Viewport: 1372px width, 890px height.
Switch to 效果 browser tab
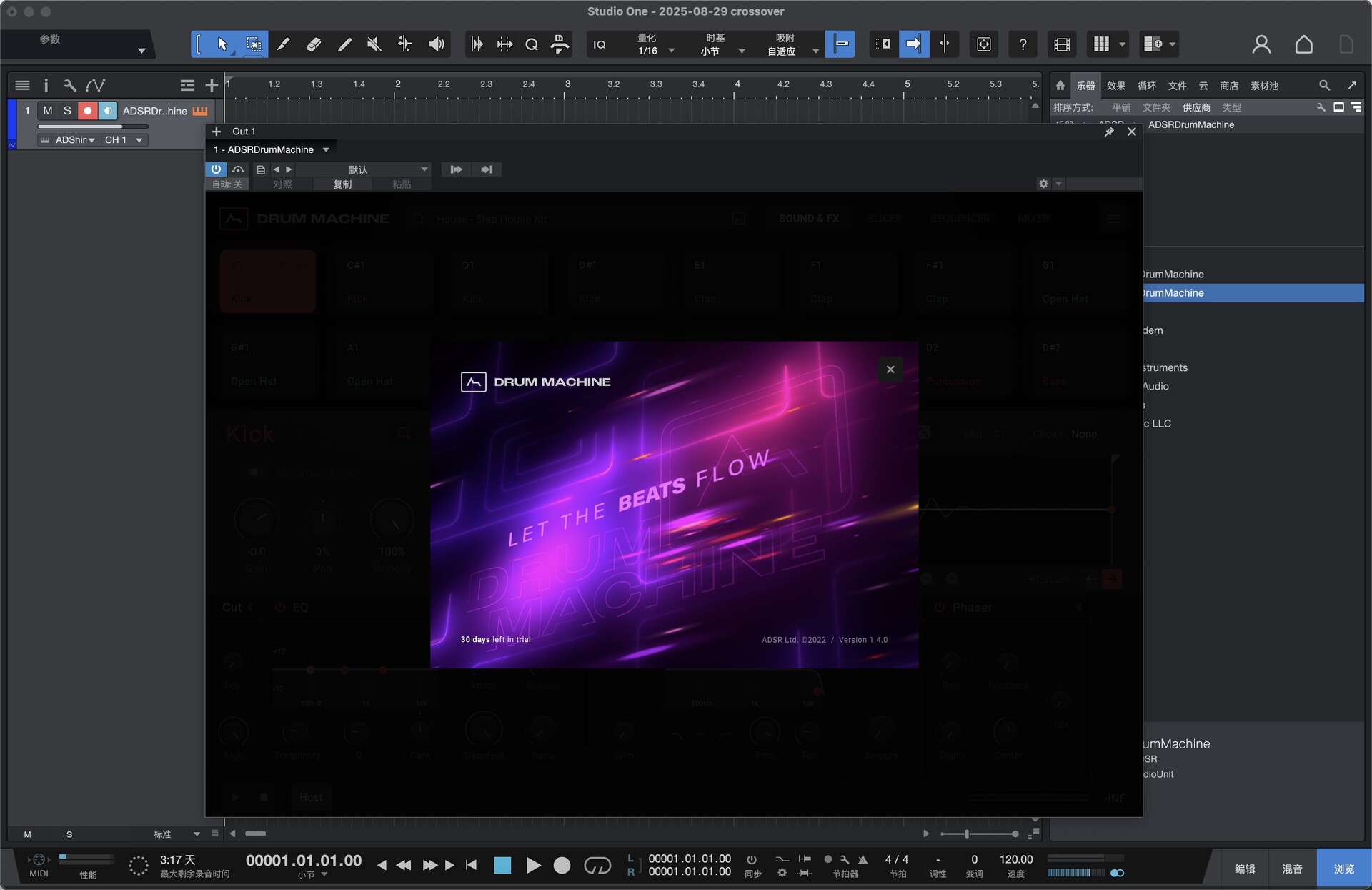(x=1116, y=86)
